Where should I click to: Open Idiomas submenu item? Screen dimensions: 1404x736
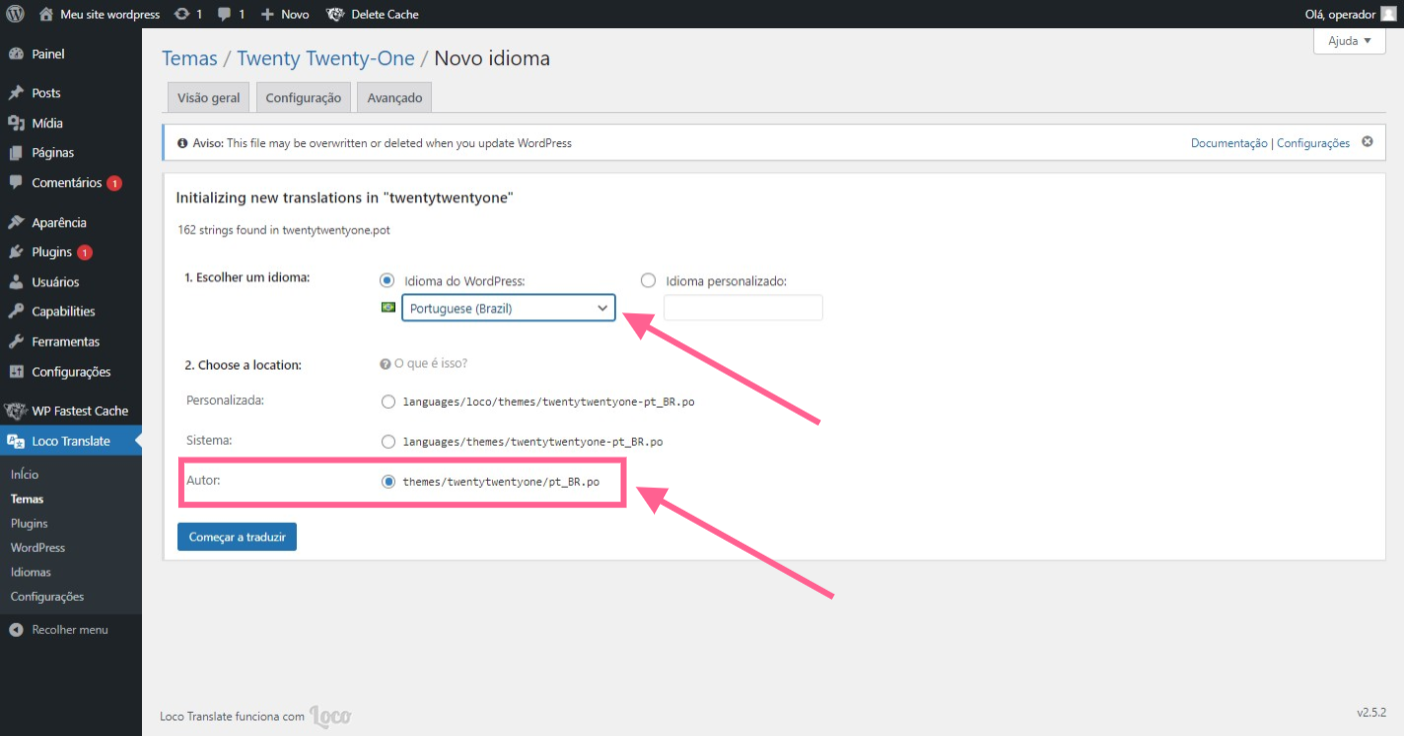point(31,572)
